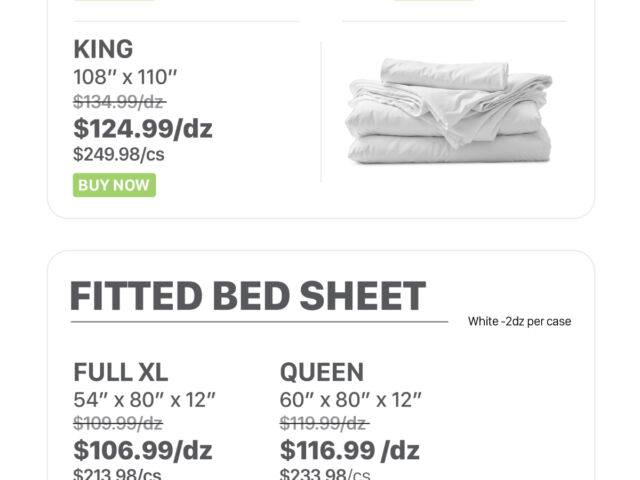
Task: Click the $213.98/cs case price
Action: [117, 474]
